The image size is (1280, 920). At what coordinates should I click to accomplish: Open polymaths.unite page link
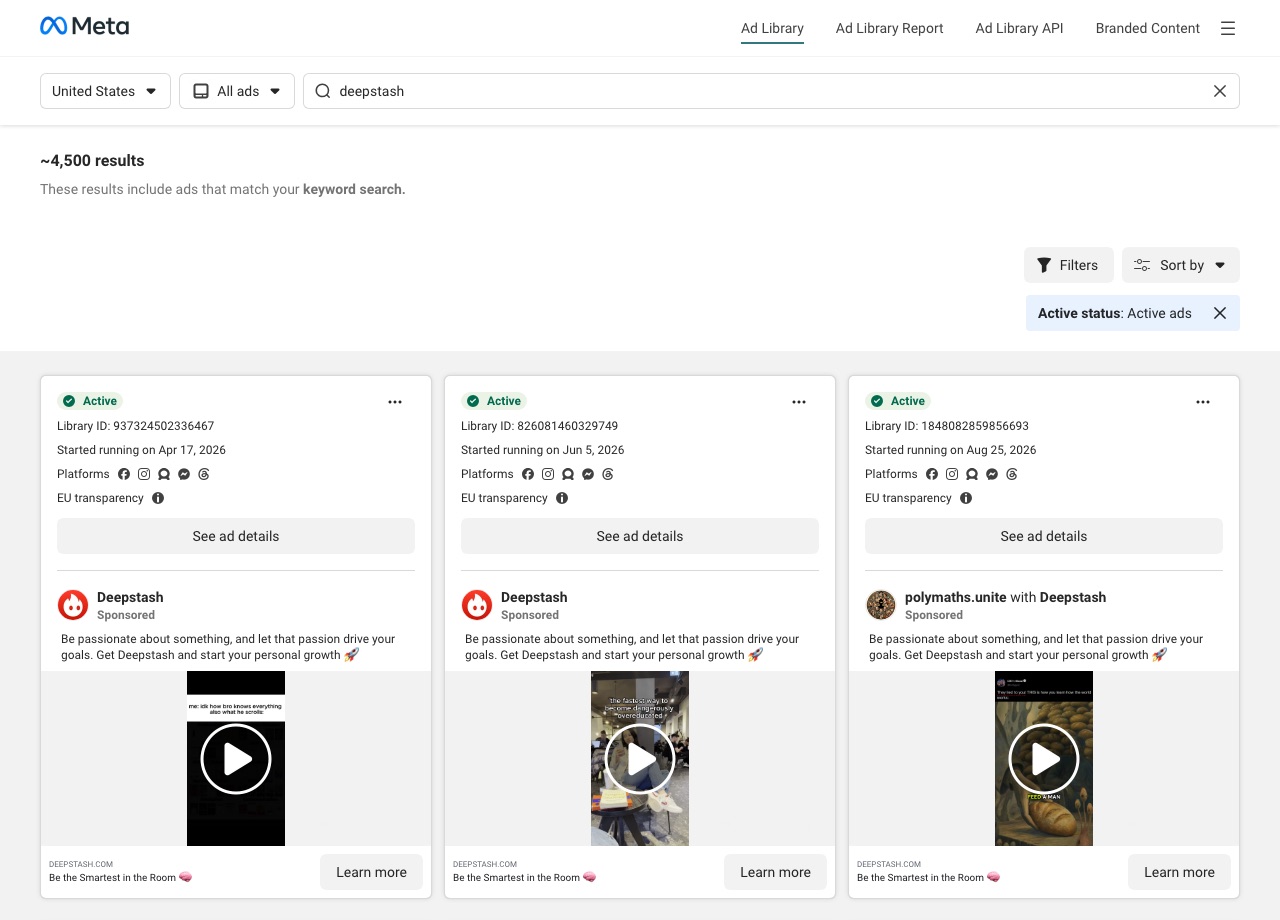955,597
